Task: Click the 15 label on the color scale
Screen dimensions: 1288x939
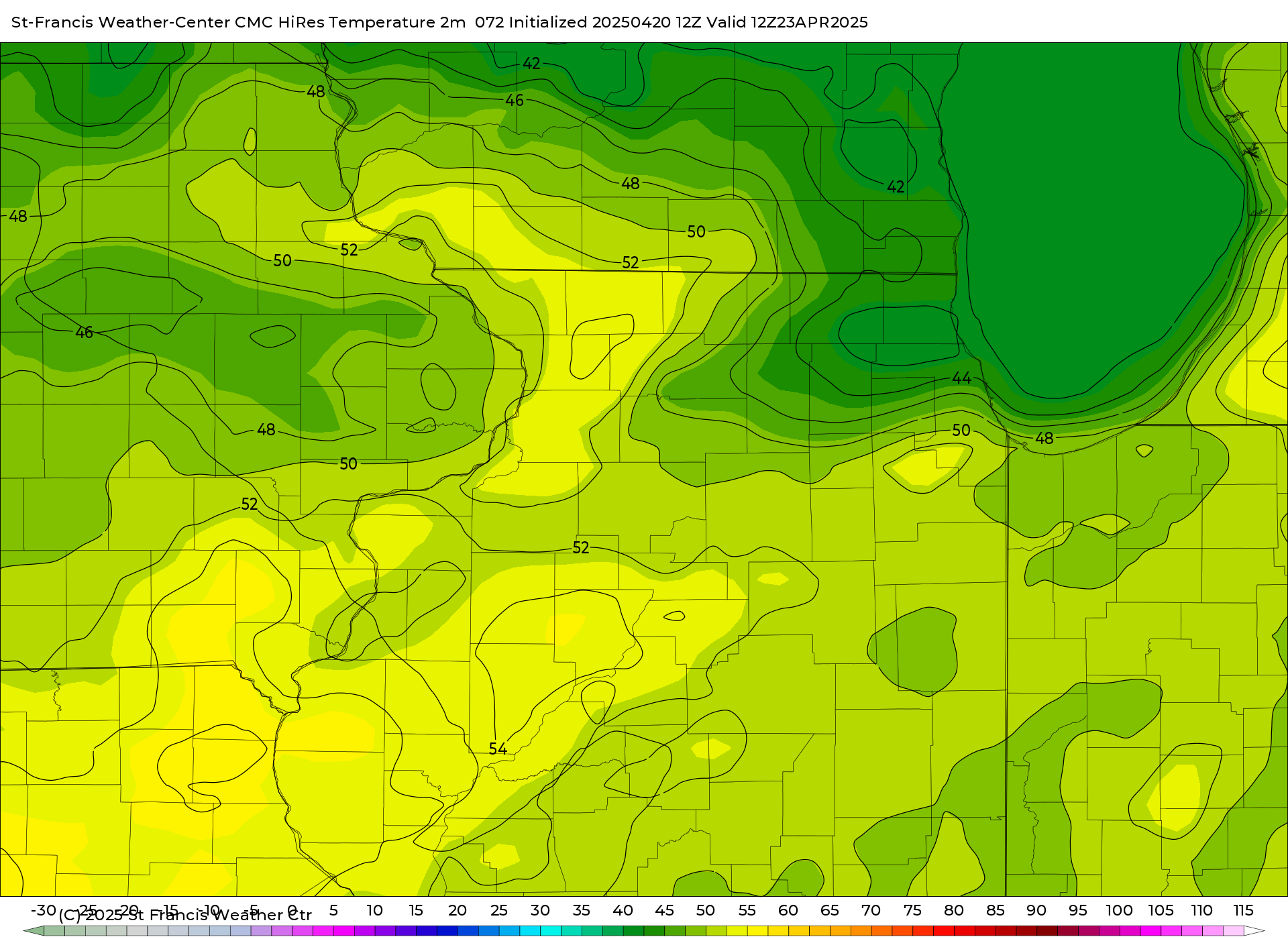Action: point(416,910)
